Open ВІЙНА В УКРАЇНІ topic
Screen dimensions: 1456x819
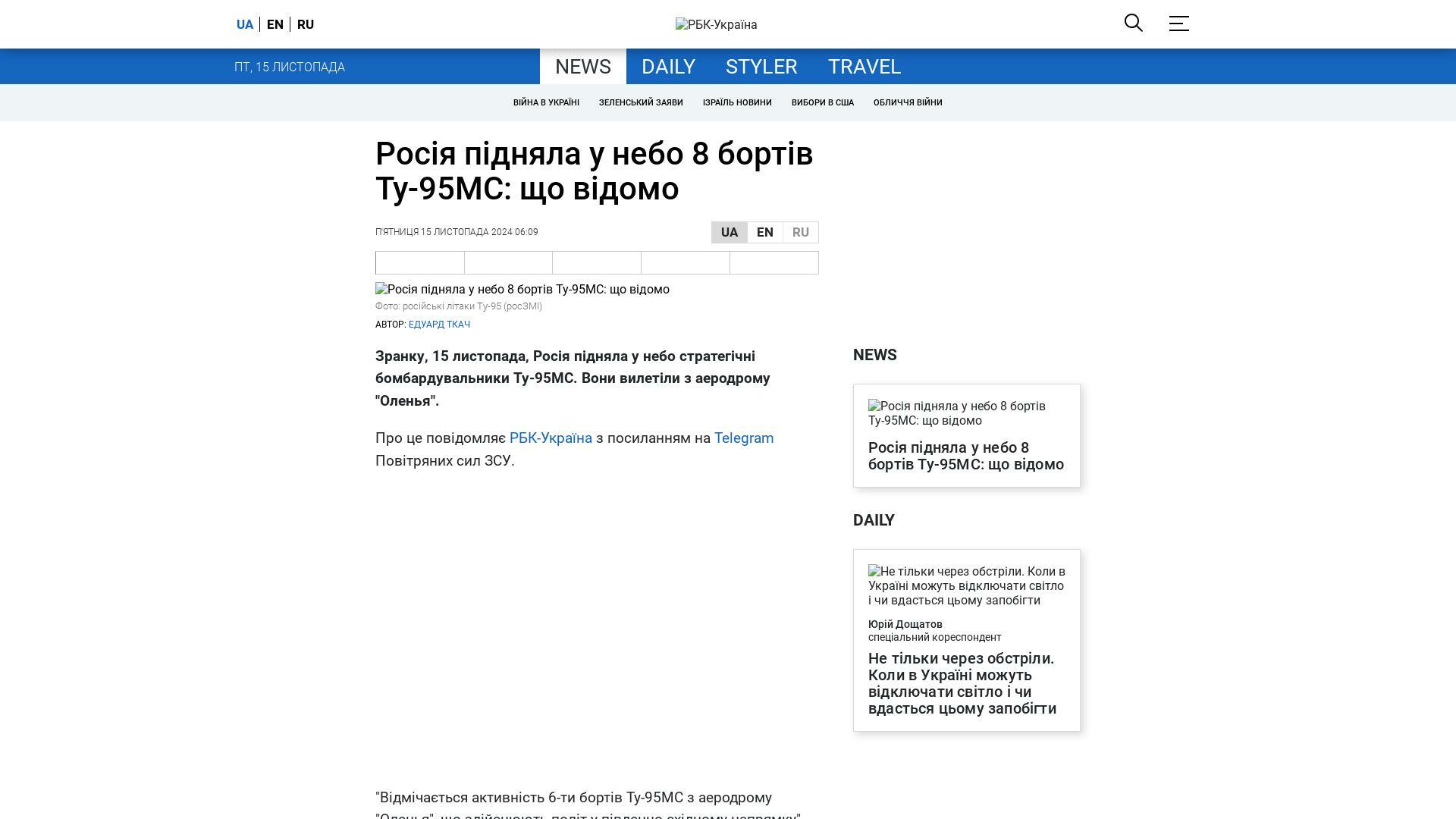coord(546,102)
